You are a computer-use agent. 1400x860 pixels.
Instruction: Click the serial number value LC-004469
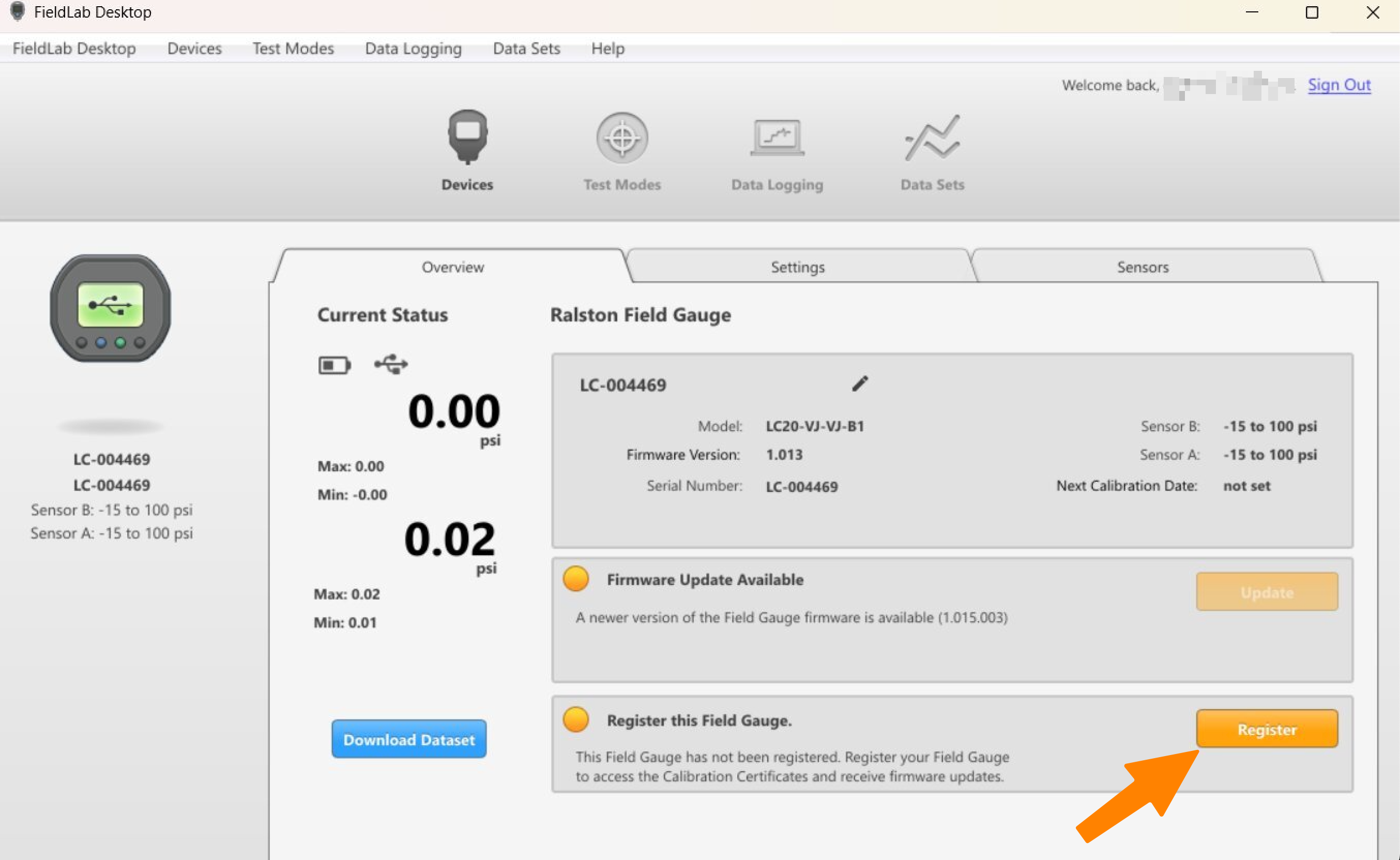pos(801,486)
